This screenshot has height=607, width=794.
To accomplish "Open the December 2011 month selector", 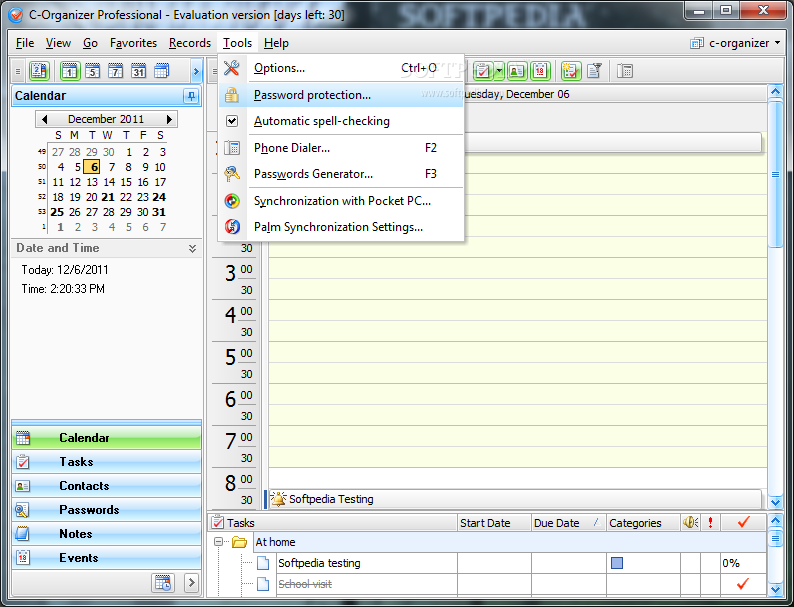I will click(x=106, y=119).
